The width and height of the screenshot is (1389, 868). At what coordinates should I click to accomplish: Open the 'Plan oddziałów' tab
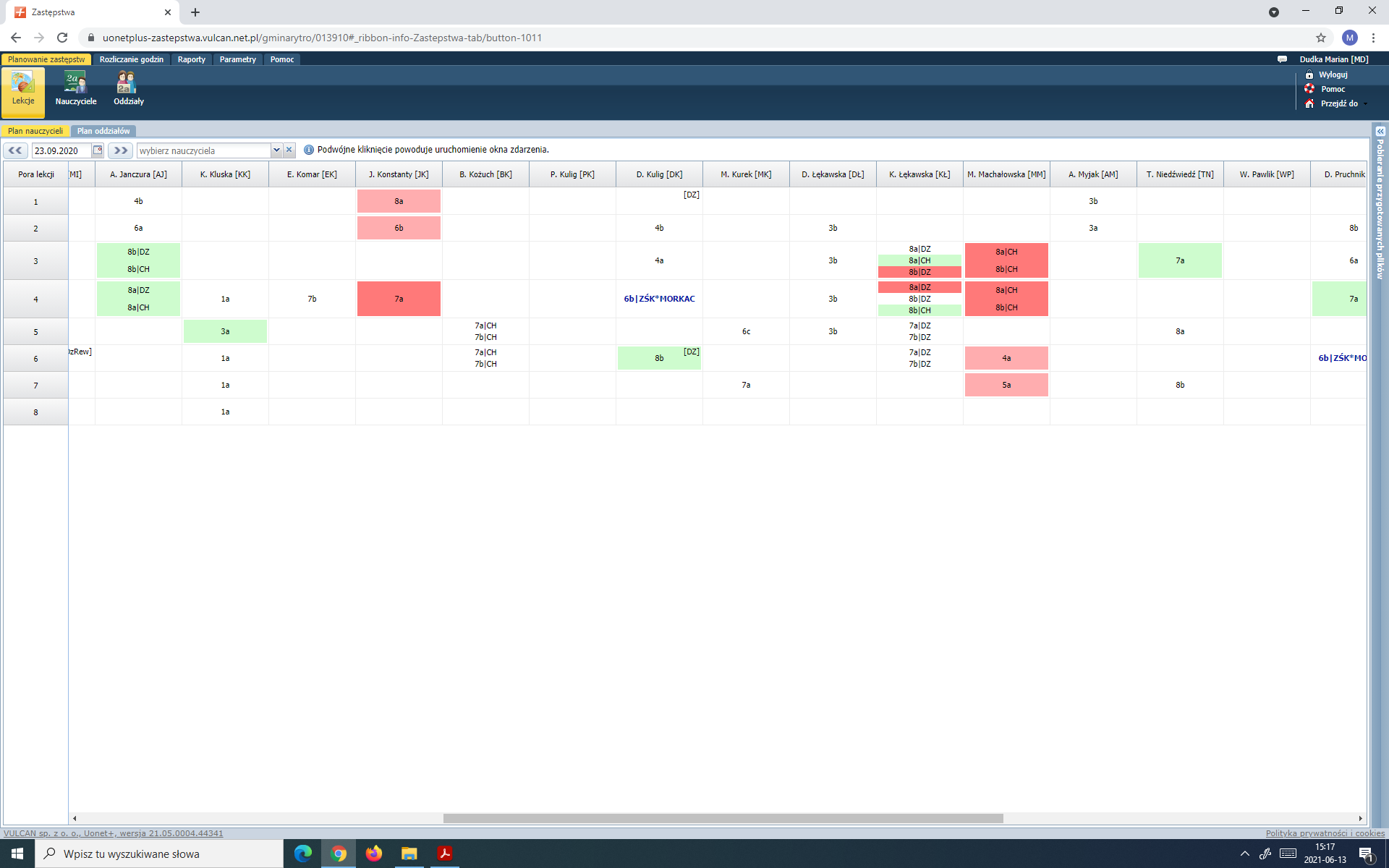[103, 131]
